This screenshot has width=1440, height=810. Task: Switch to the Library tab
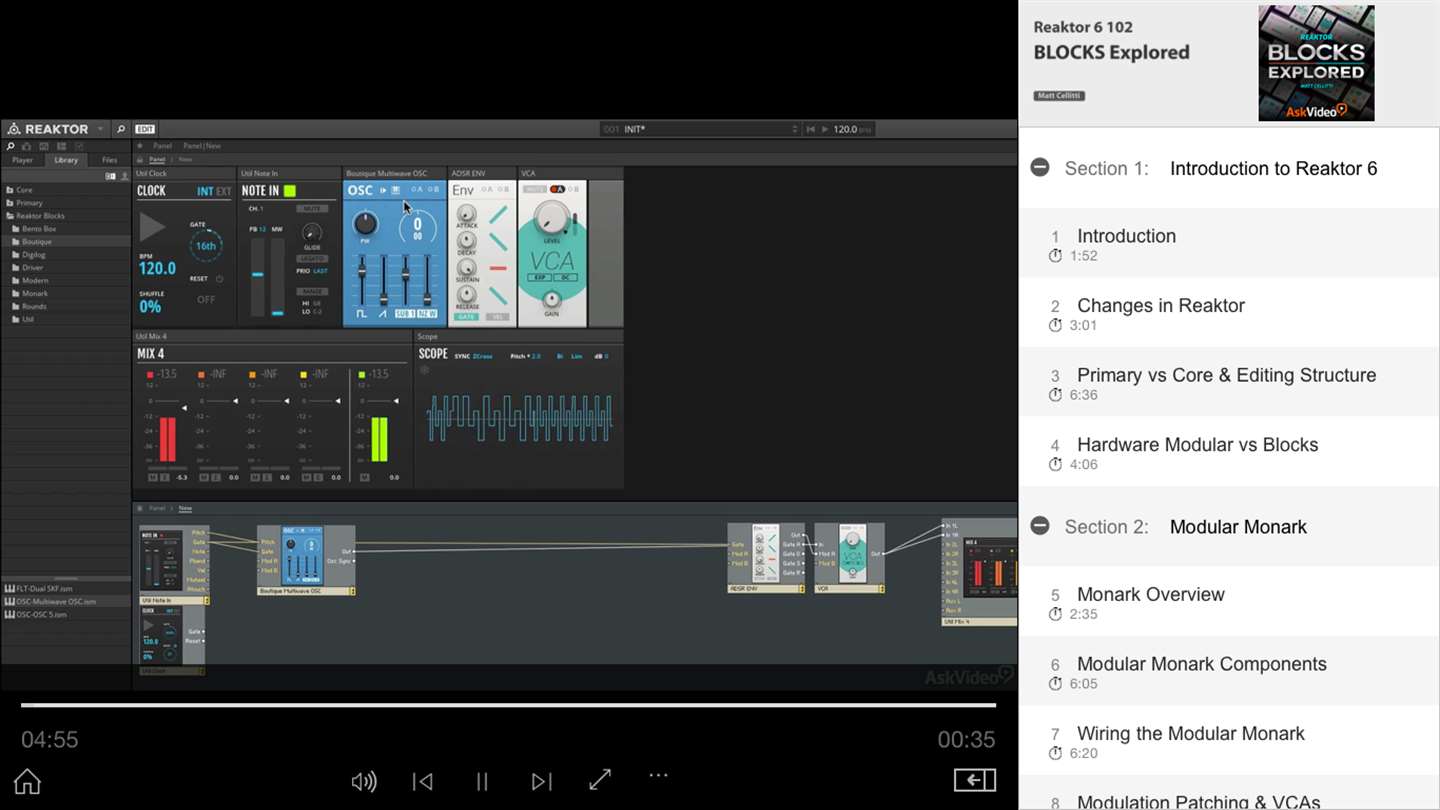(66, 160)
